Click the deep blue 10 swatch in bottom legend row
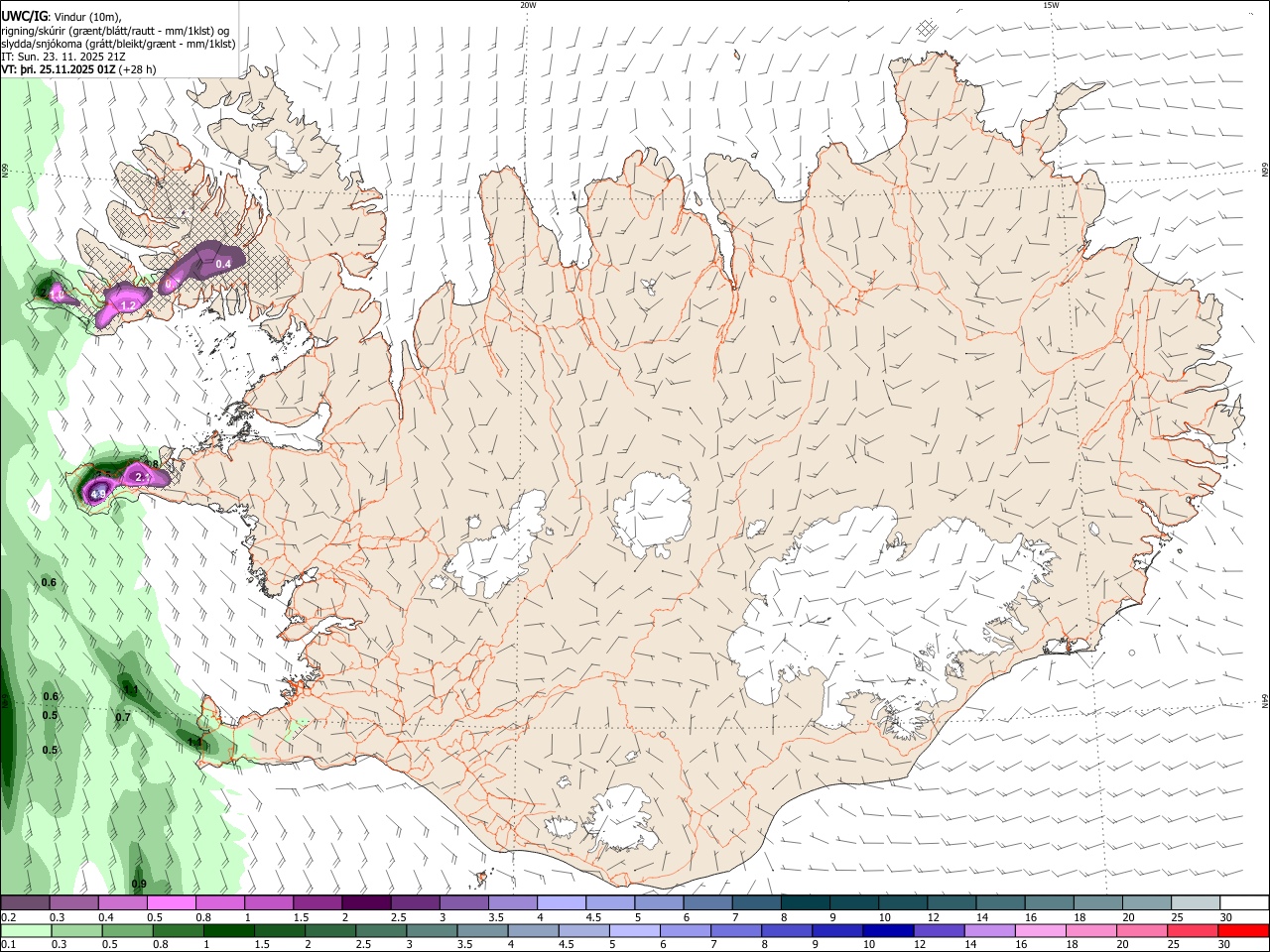This screenshot has width=1270, height=952. [887, 931]
